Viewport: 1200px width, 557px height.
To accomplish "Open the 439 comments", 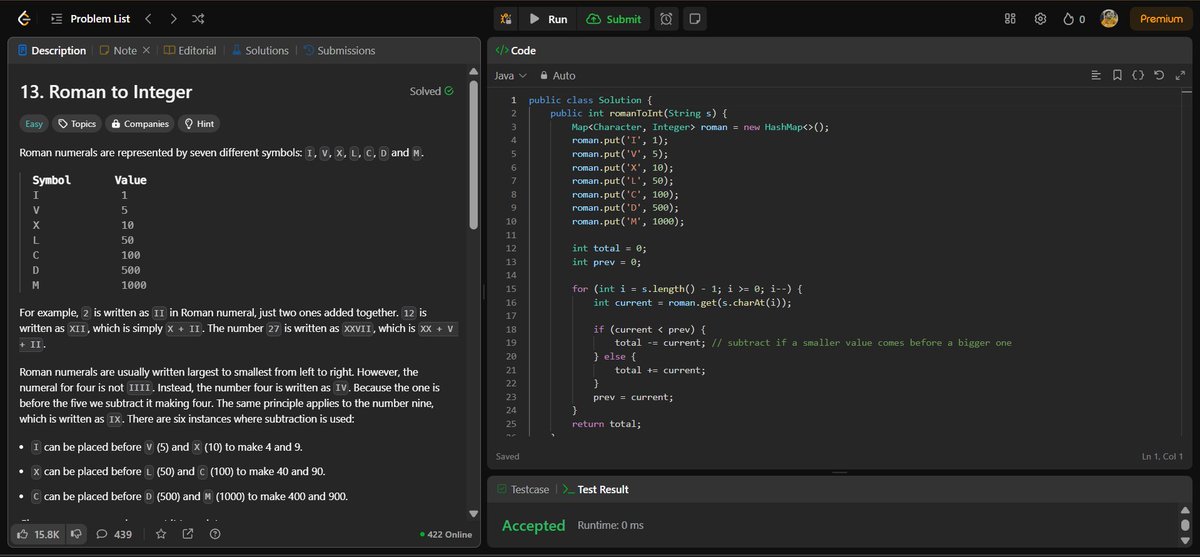I will coord(114,534).
